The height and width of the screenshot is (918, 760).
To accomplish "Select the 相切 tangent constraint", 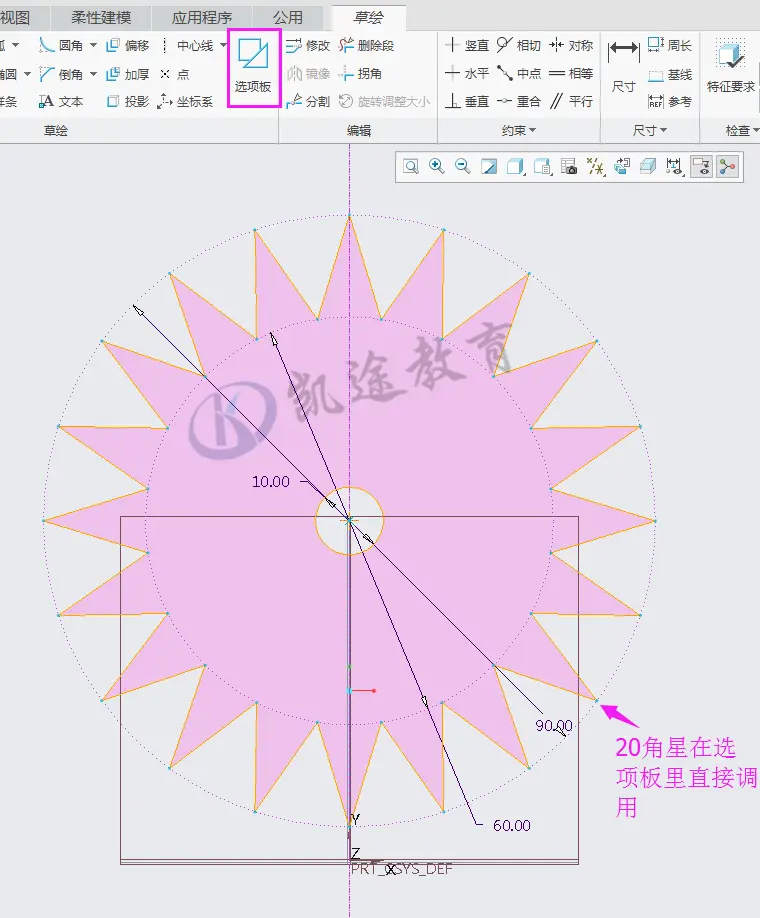I will point(519,45).
